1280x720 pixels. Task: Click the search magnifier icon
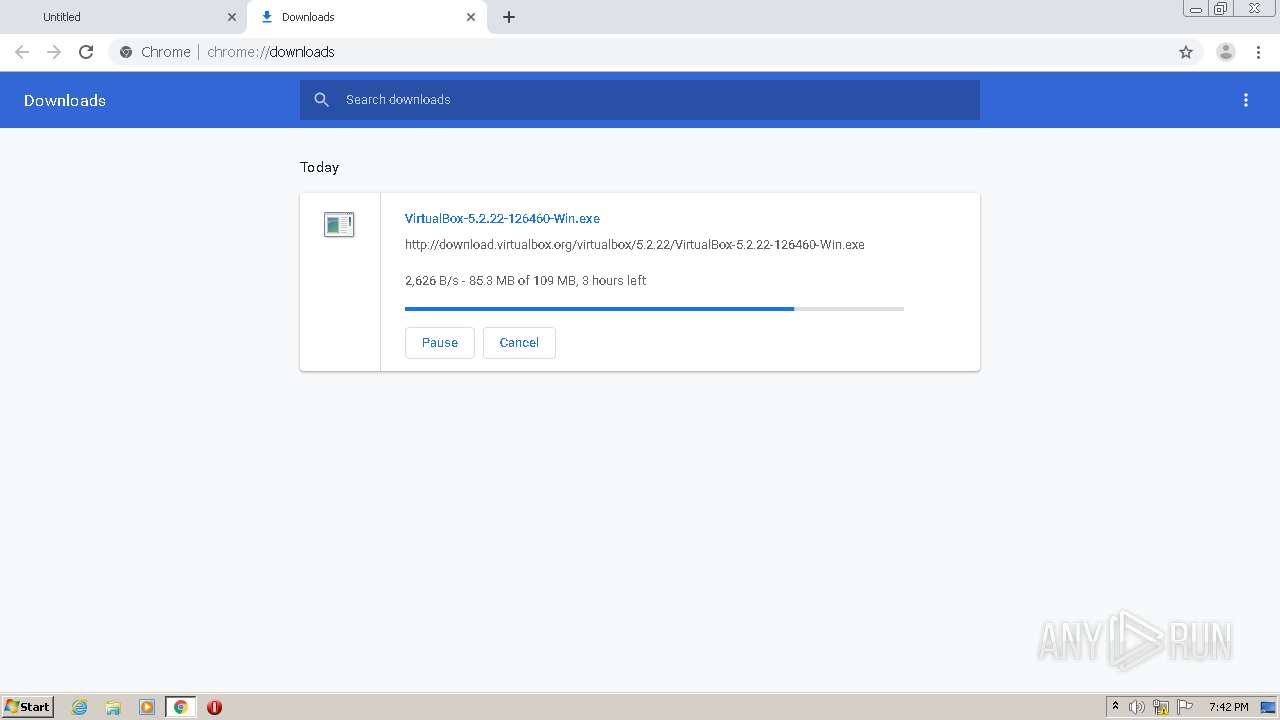point(321,99)
